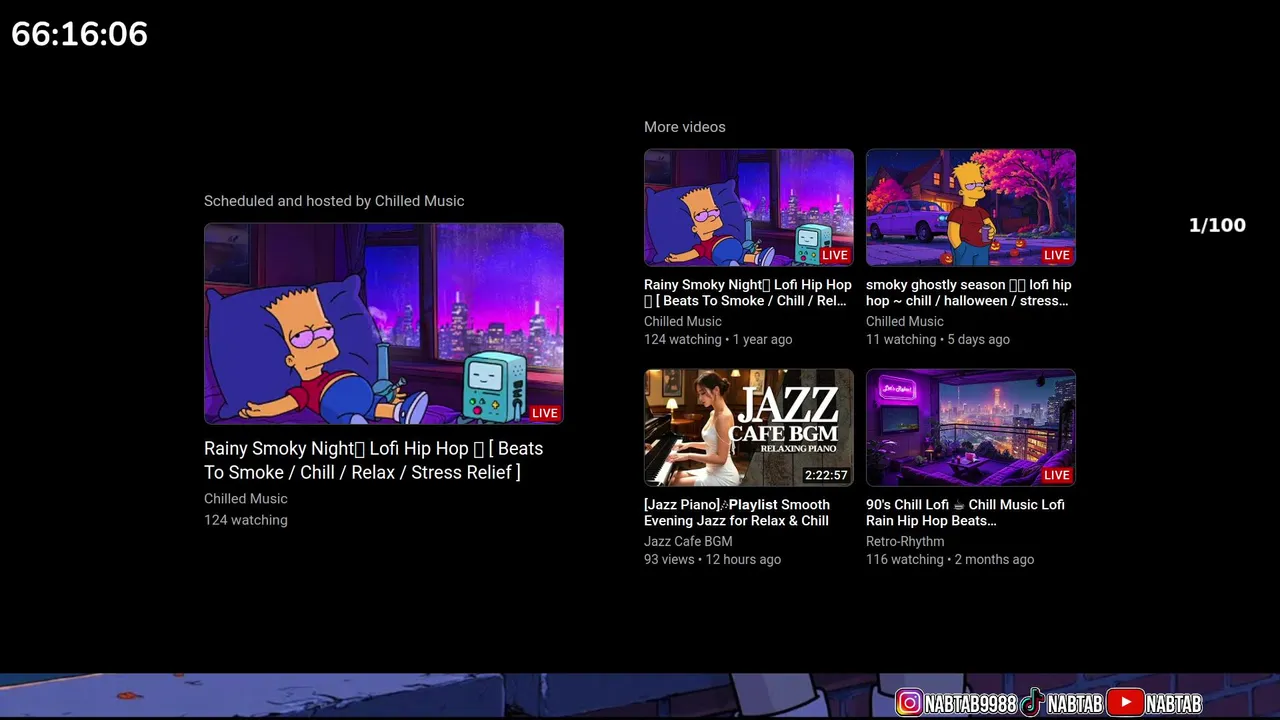This screenshot has width=1280, height=720.
Task: Click LIVE badge on 90's Chill Lofi thumbnail
Action: pyautogui.click(x=1057, y=475)
